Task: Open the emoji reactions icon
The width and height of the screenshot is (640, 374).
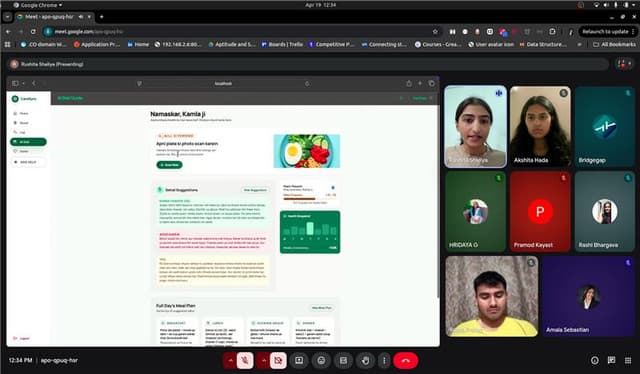Action: tap(322, 361)
